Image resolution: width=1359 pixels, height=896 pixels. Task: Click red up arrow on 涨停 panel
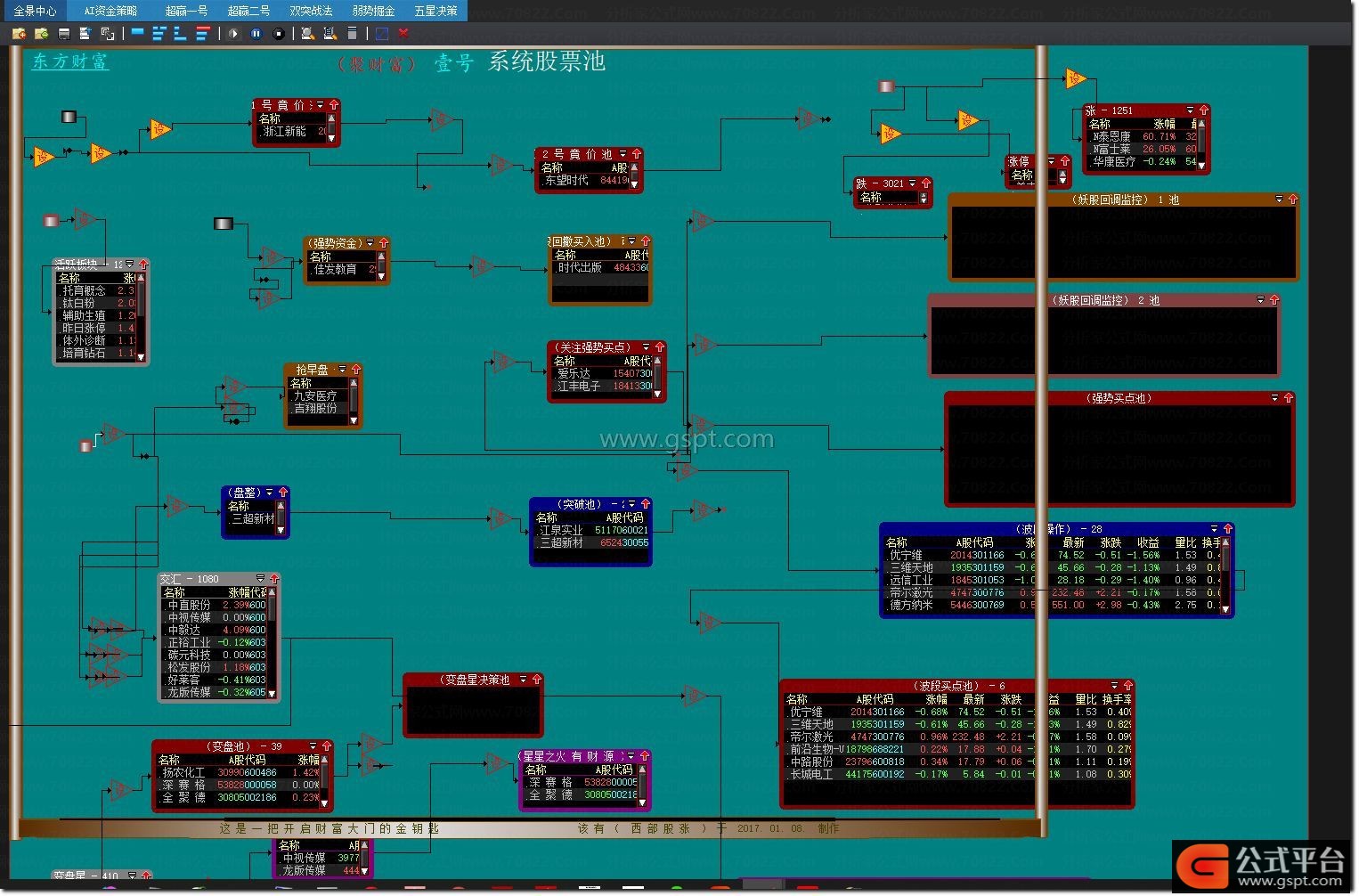point(1064,161)
